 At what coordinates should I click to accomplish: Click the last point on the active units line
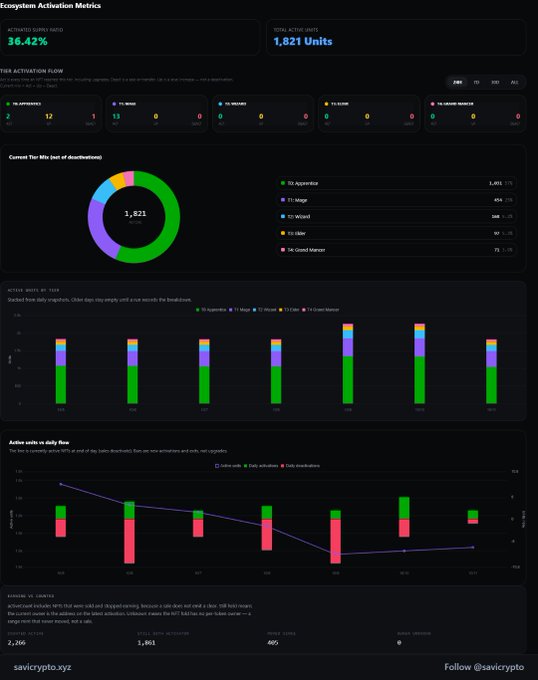pyautogui.click(x=473, y=547)
